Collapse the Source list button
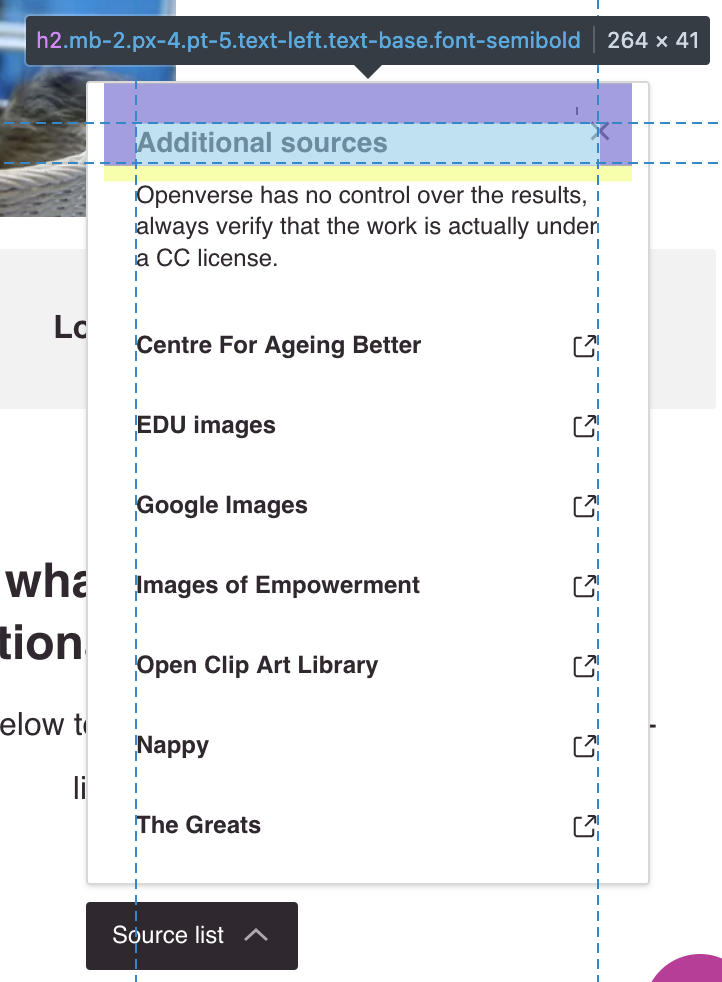The image size is (722, 982). click(x=192, y=936)
